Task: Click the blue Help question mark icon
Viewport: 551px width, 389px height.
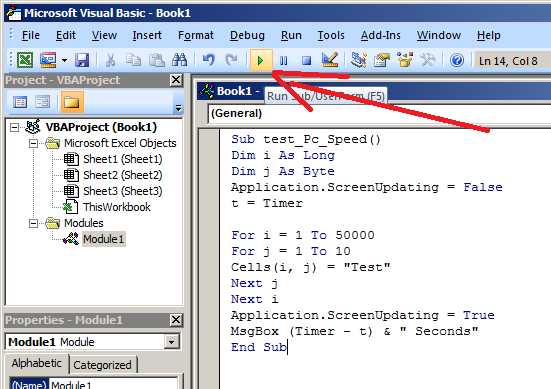Action: coord(457,60)
